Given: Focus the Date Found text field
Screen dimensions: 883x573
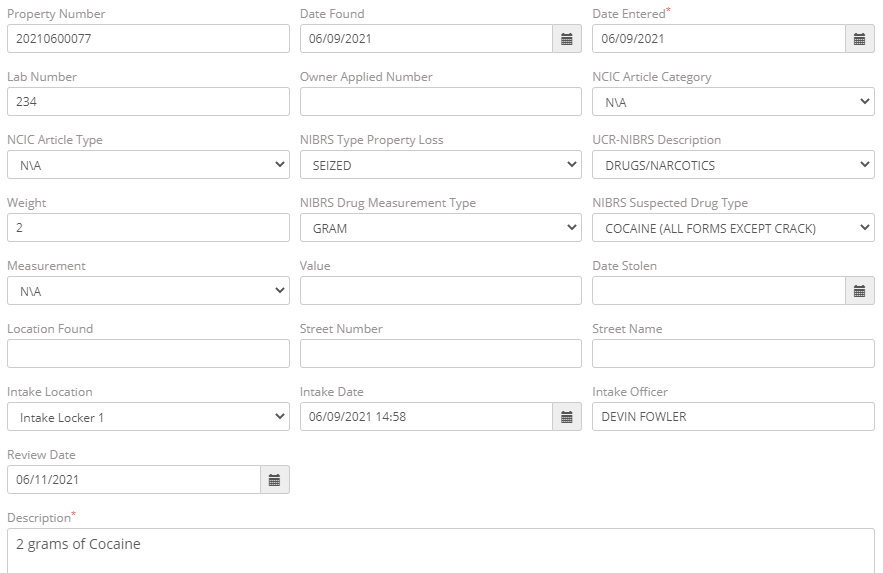Looking at the screenshot, I should click(x=426, y=39).
